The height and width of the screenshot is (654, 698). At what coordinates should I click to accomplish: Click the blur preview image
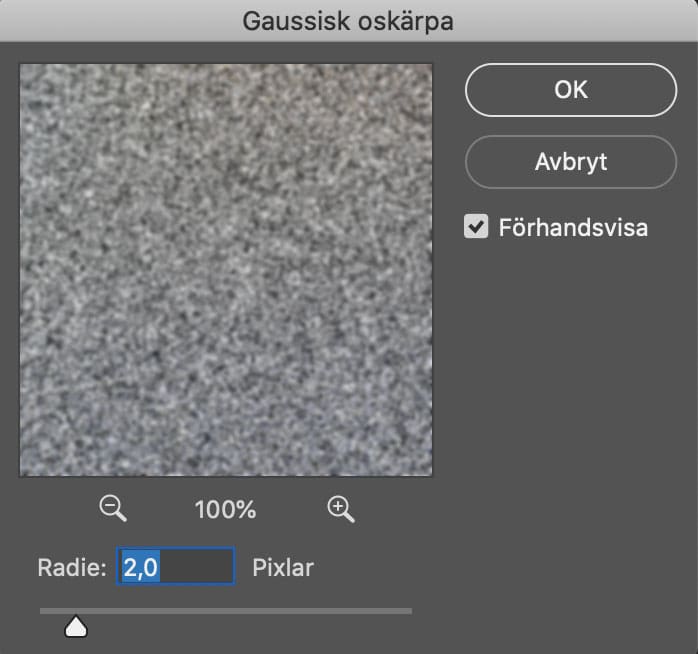(x=226, y=270)
